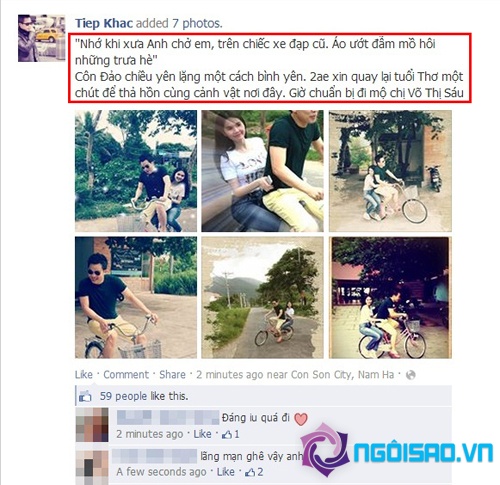Click the thumbs-up count on first comment

pyautogui.click(x=231, y=434)
